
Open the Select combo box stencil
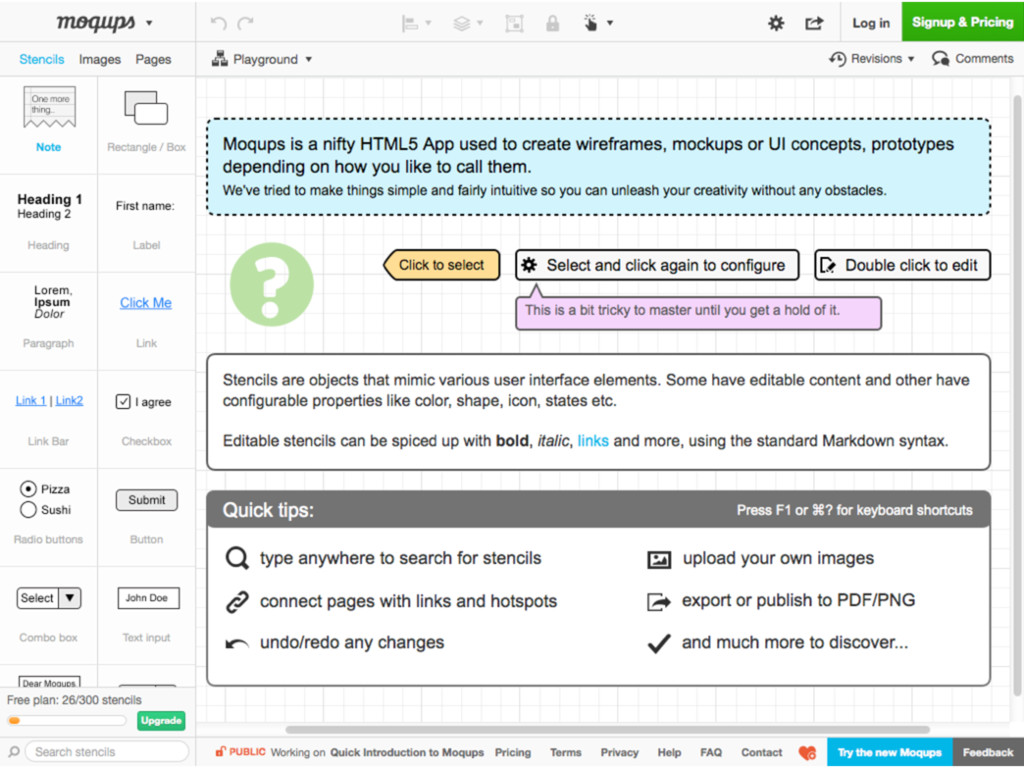tap(49, 598)
